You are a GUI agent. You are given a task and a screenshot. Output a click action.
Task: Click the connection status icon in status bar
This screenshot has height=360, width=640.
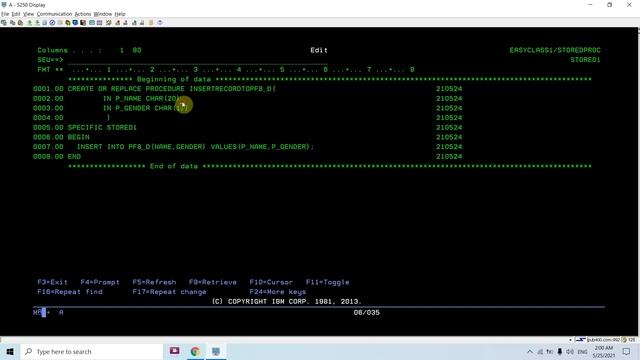[580, 340]
